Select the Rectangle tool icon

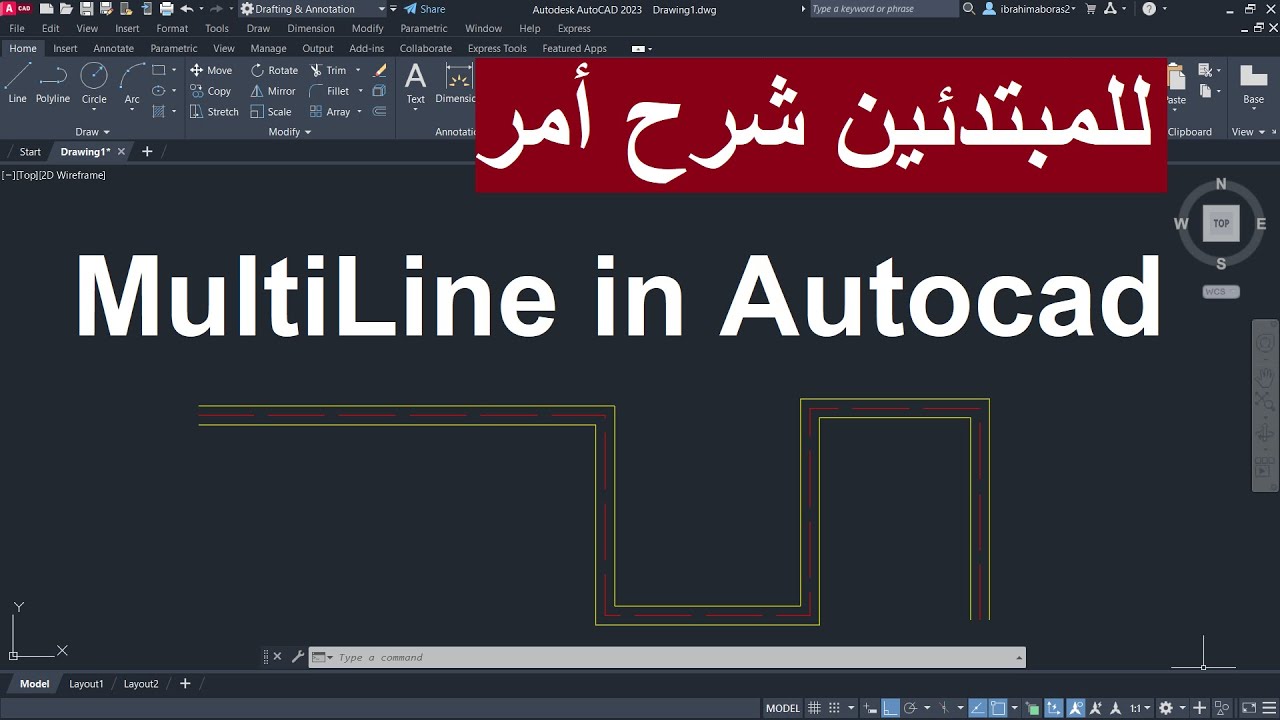click(158, 70)
